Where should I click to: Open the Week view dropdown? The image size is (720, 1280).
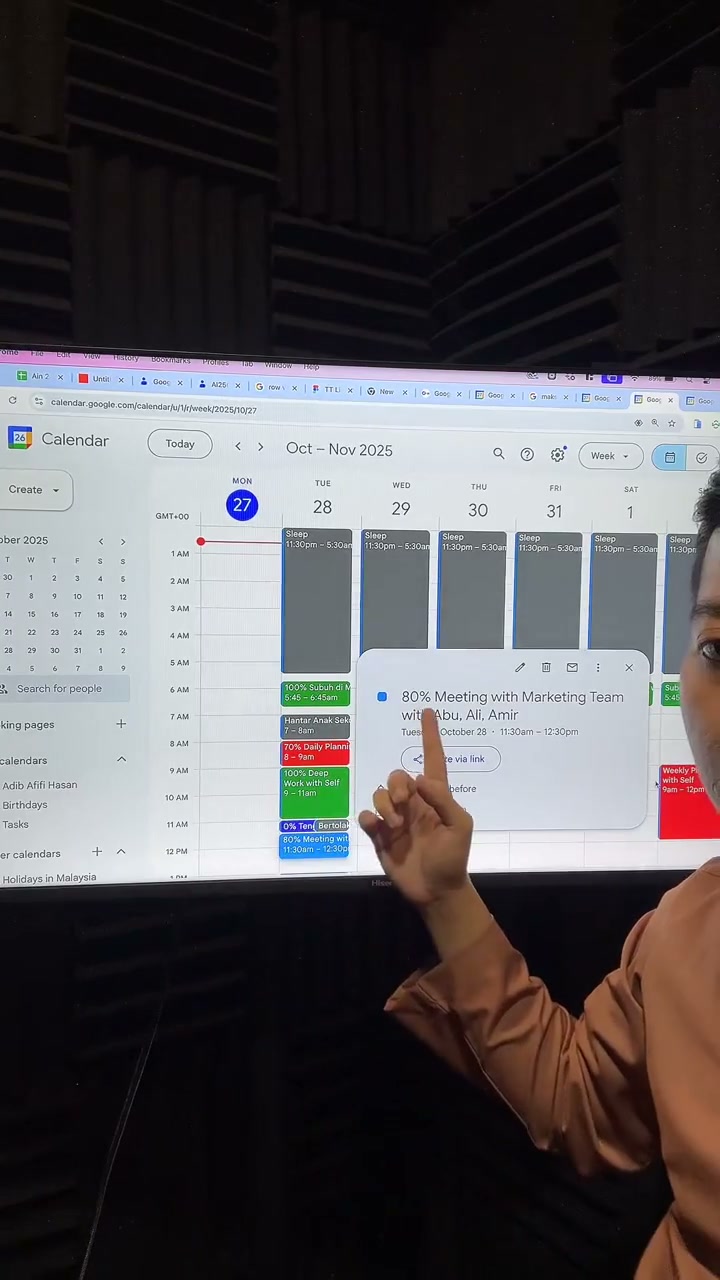[609, 456]
